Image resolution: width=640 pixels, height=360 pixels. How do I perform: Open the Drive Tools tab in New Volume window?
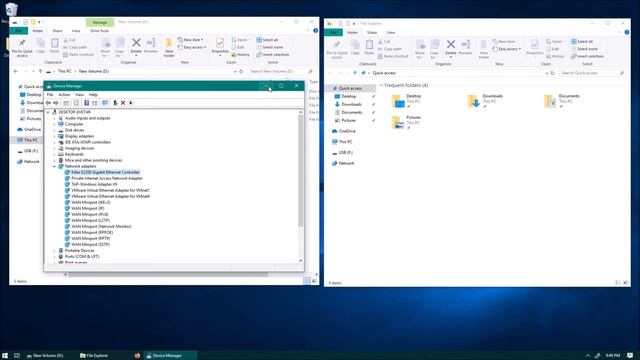pyautogui.click(x=100, y=31)
